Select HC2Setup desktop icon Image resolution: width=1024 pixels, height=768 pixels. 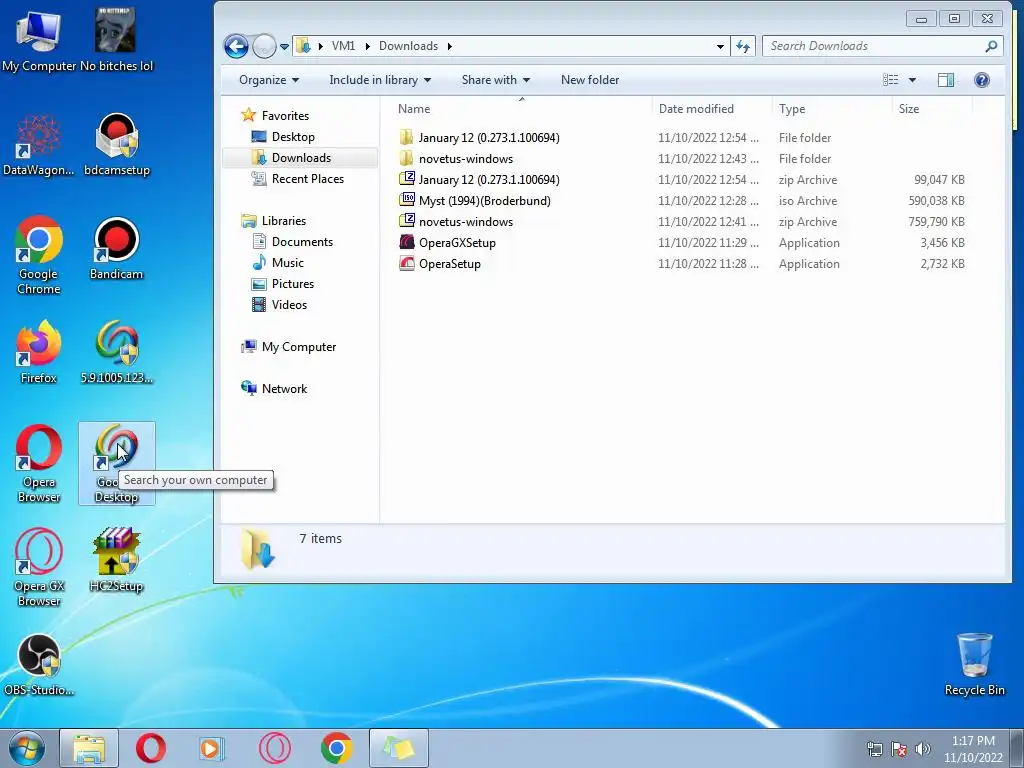click(x=116, y=560)
